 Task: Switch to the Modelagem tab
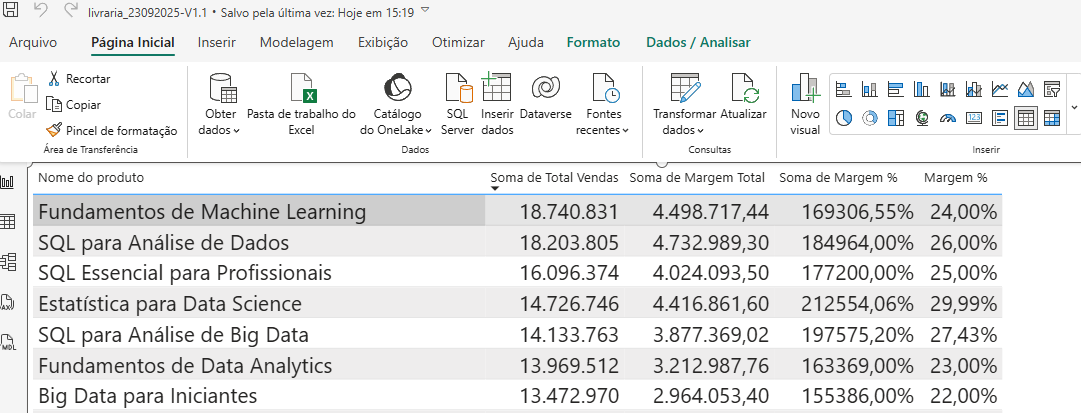point(296,42)
